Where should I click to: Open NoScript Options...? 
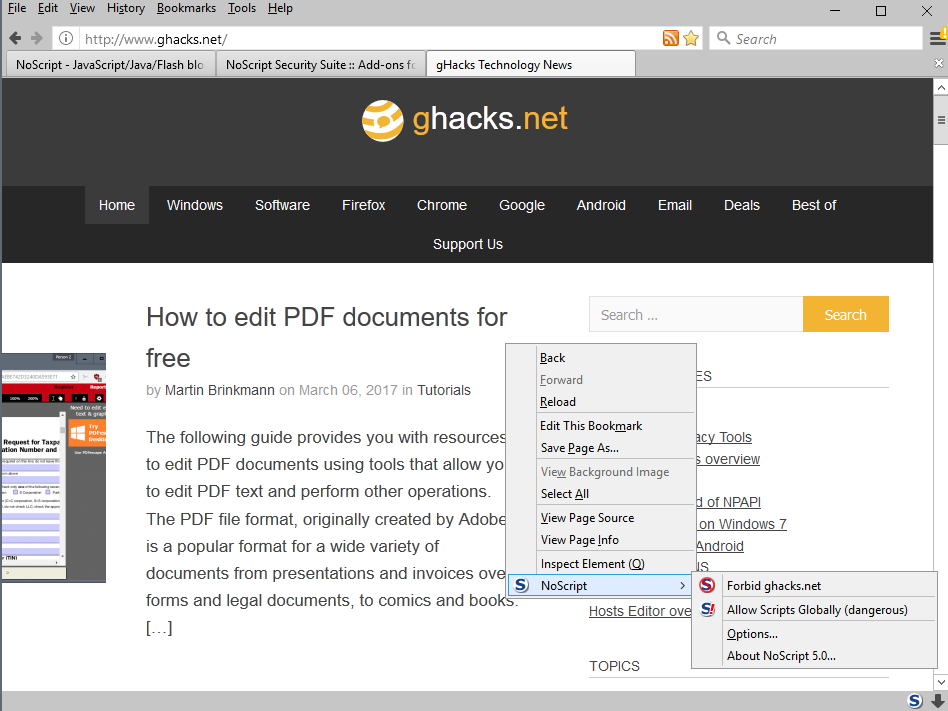pos(814,634)
